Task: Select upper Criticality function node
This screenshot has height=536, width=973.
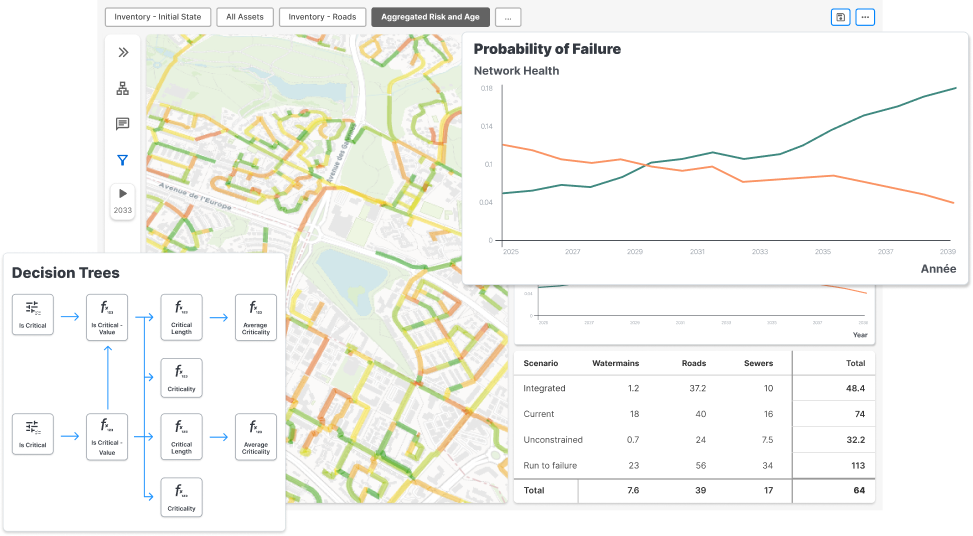Action: [x=181, y=378]
